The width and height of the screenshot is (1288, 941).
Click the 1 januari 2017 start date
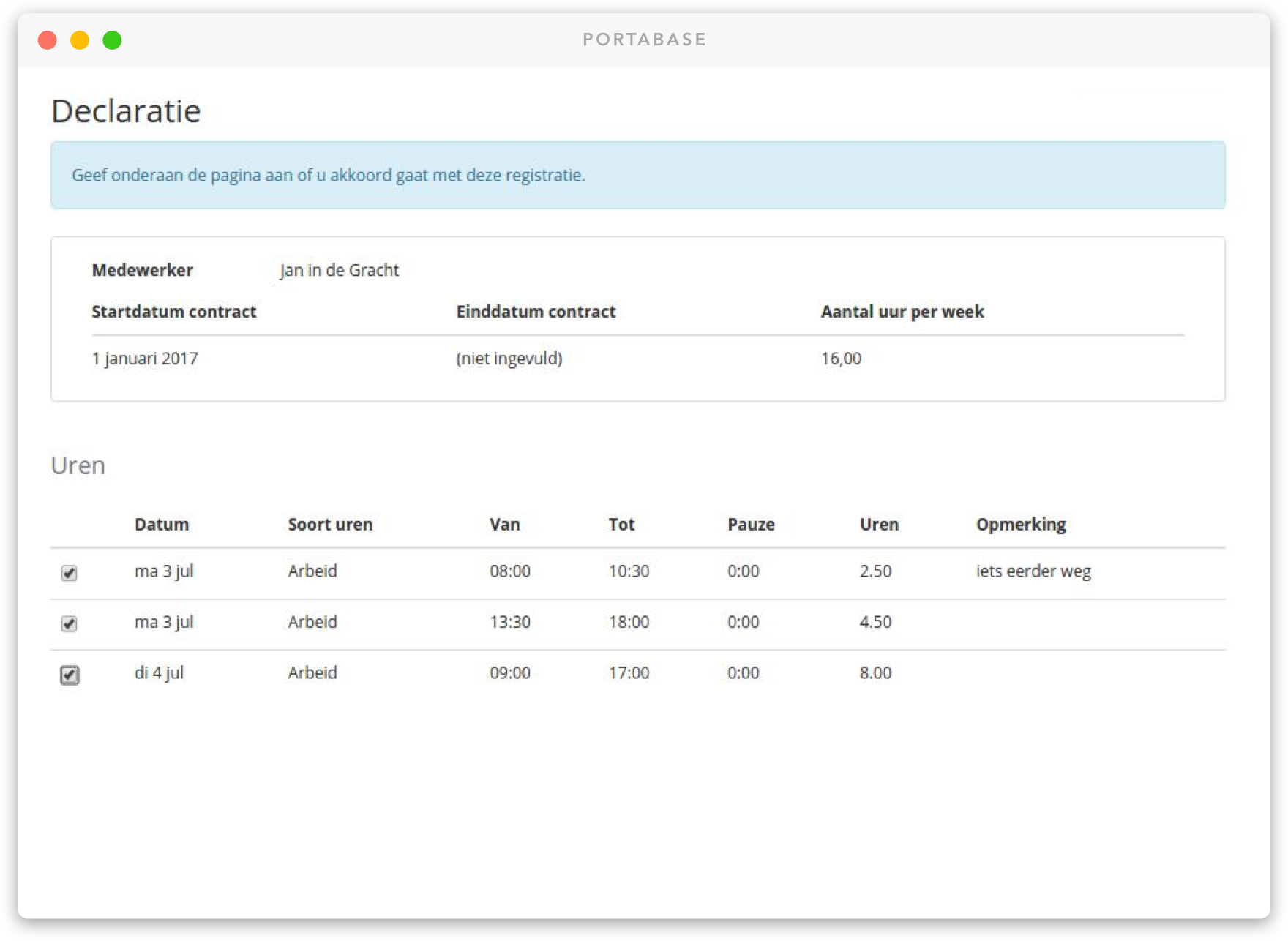(x=145, y=359)
